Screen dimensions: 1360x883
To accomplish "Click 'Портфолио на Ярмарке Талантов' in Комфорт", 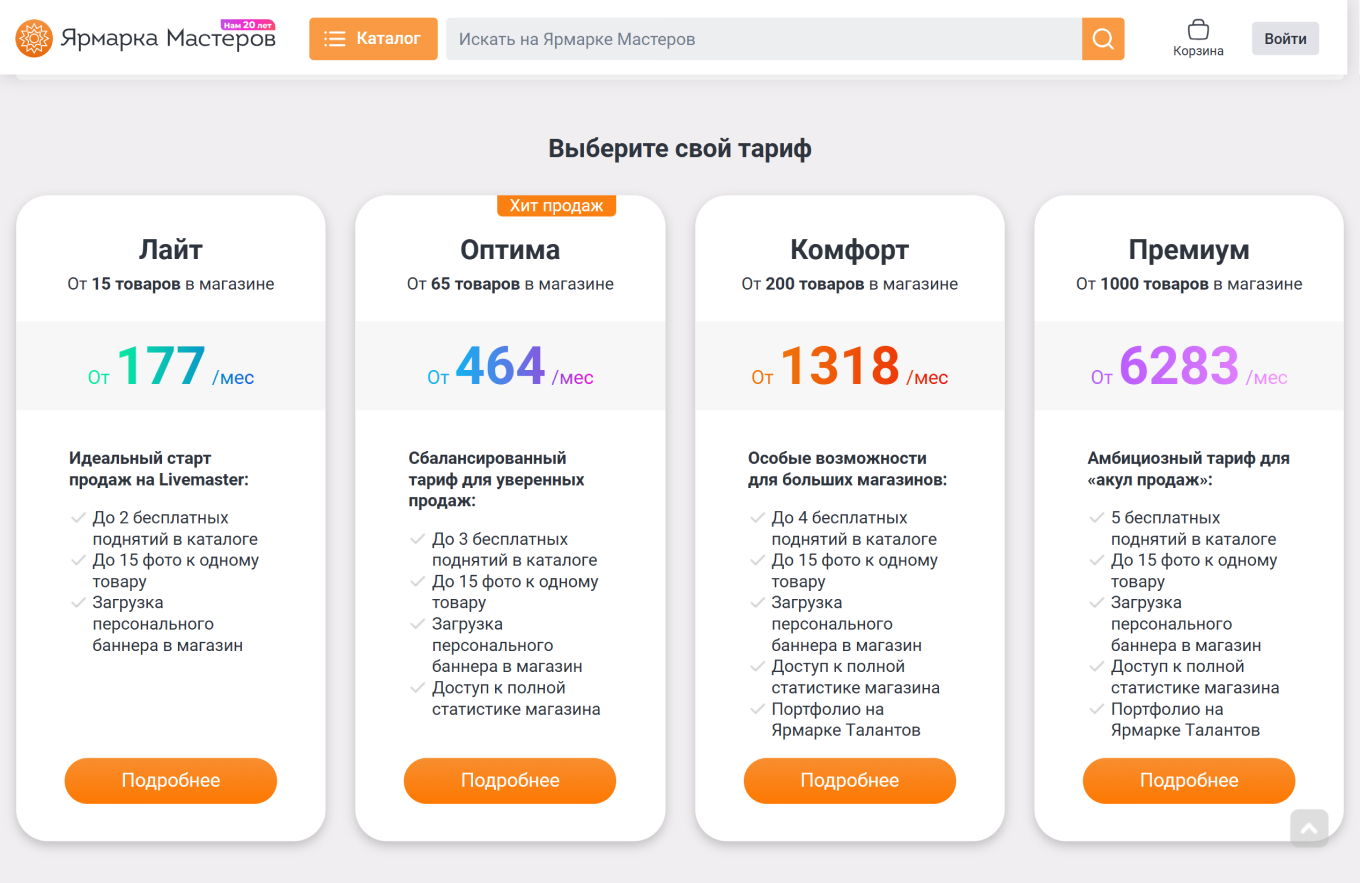I will click(846, 720).
